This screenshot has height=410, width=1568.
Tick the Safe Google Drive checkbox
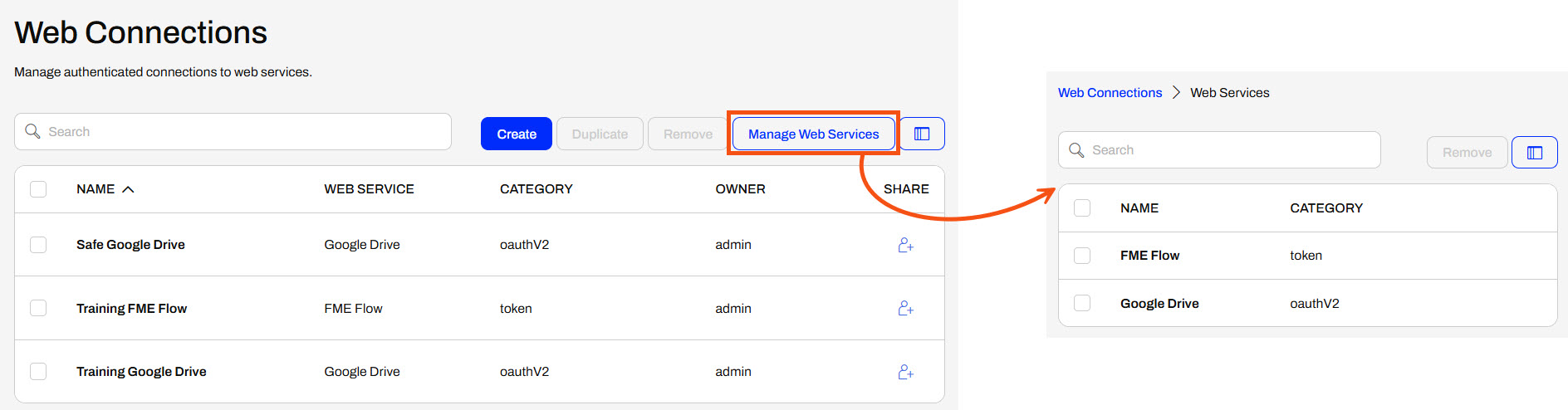(38, 245)
